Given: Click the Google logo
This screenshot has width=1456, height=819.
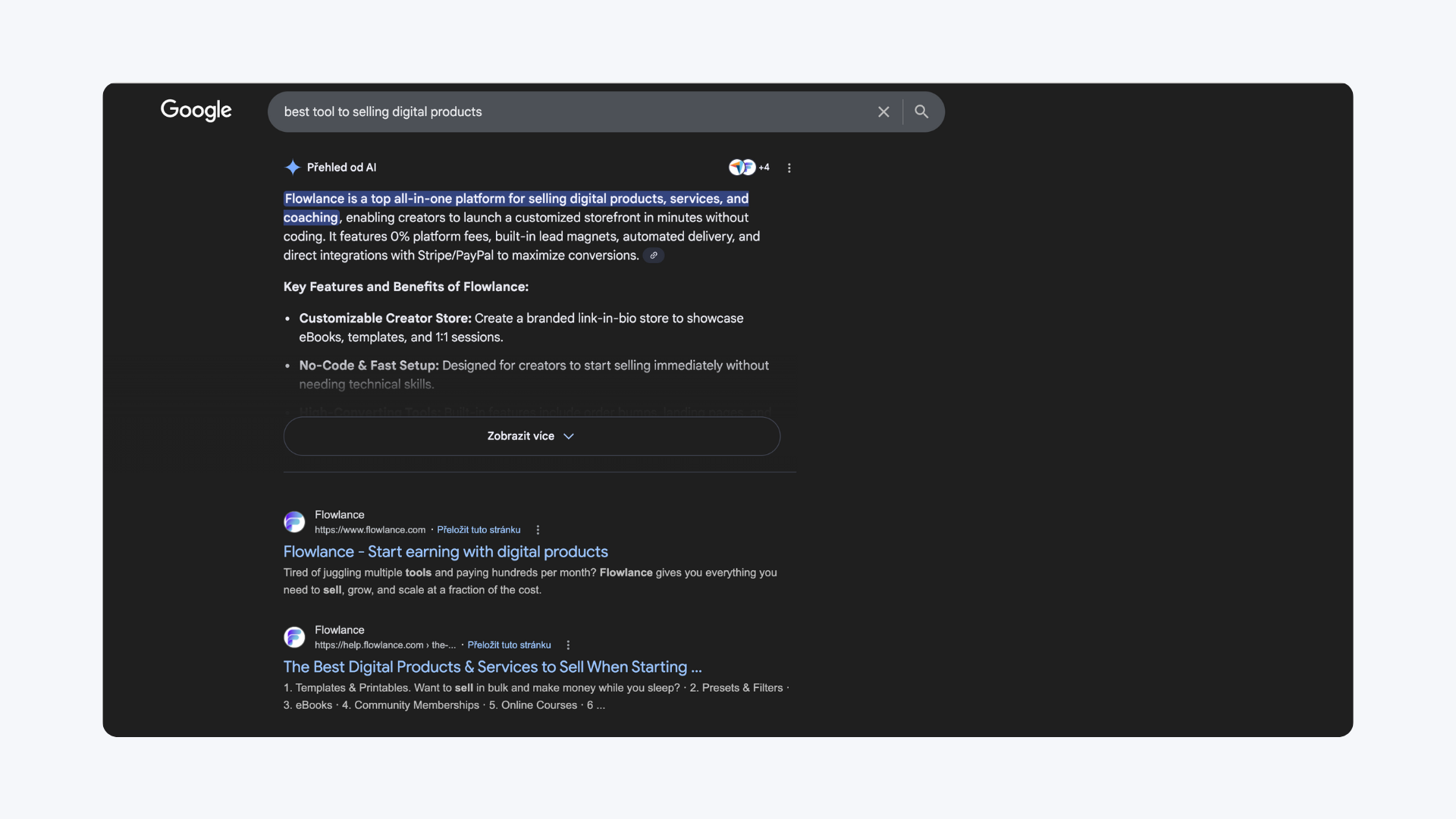Looking at the screenshot, I should 196,111.
